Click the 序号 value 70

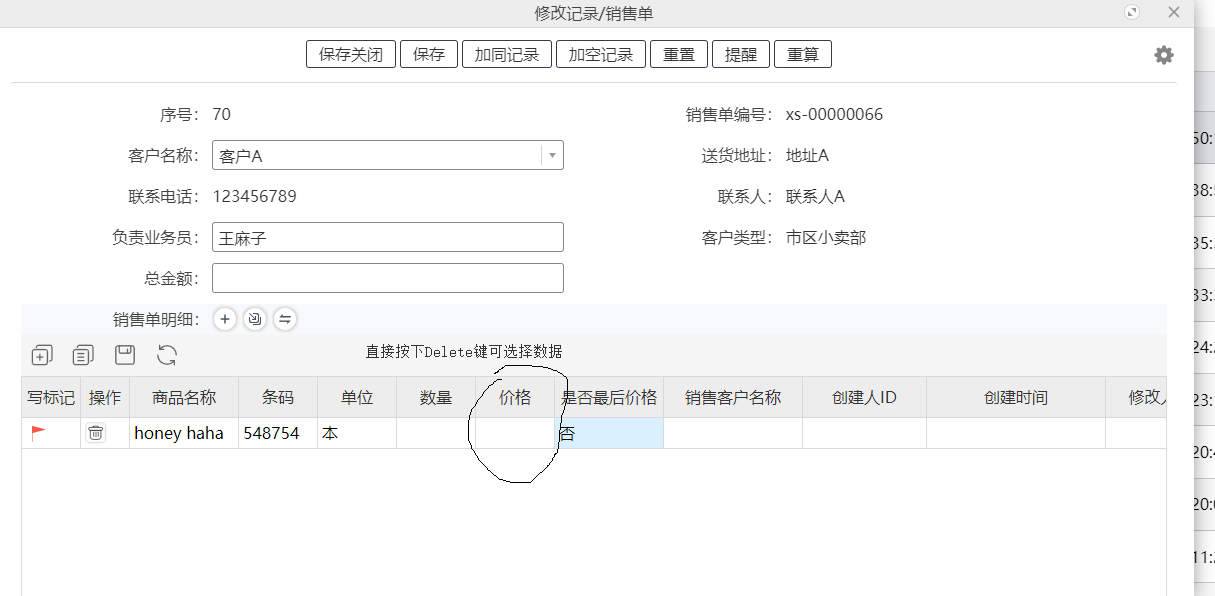(x=221, y=114)
